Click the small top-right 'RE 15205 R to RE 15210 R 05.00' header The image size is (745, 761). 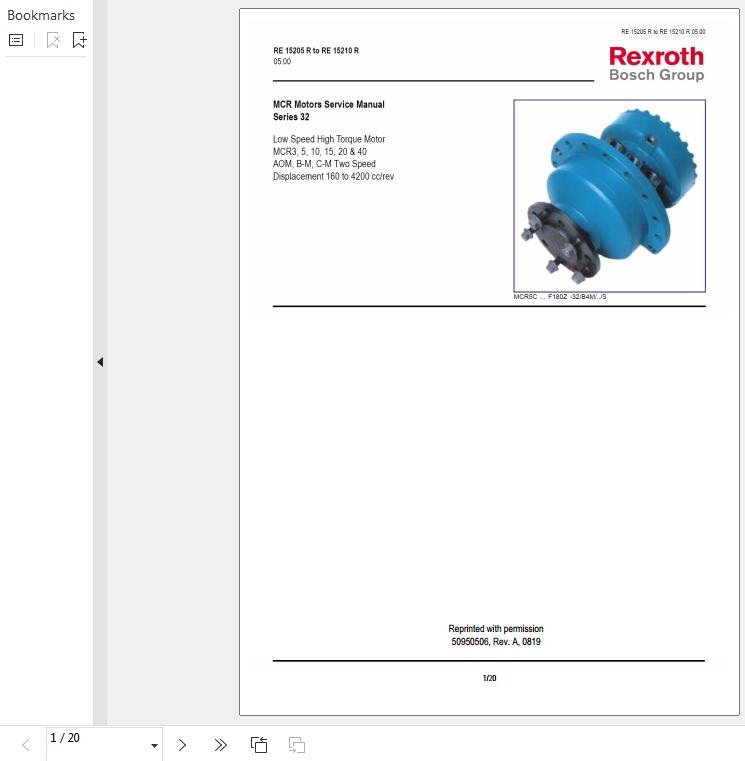coord(663,32)
